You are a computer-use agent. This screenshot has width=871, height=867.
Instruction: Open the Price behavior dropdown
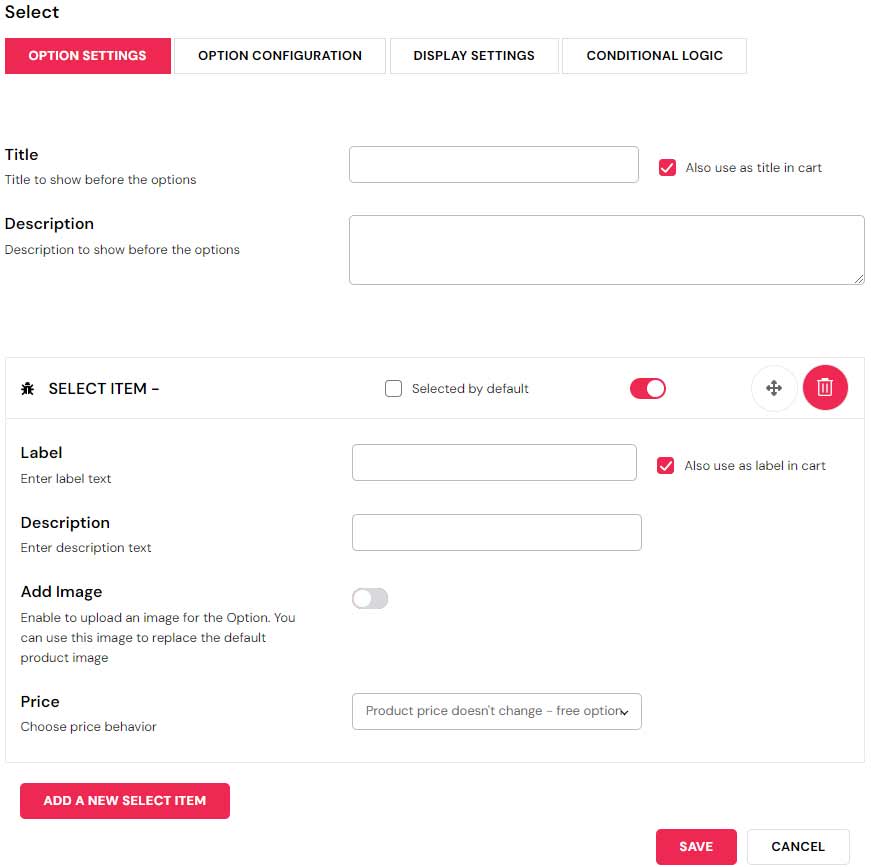(x=496, y=711)
